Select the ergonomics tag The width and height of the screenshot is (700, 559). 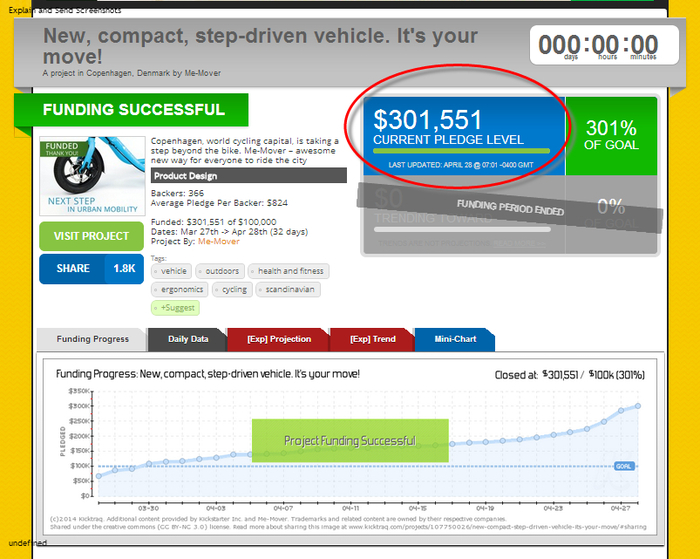coord(179,289)
